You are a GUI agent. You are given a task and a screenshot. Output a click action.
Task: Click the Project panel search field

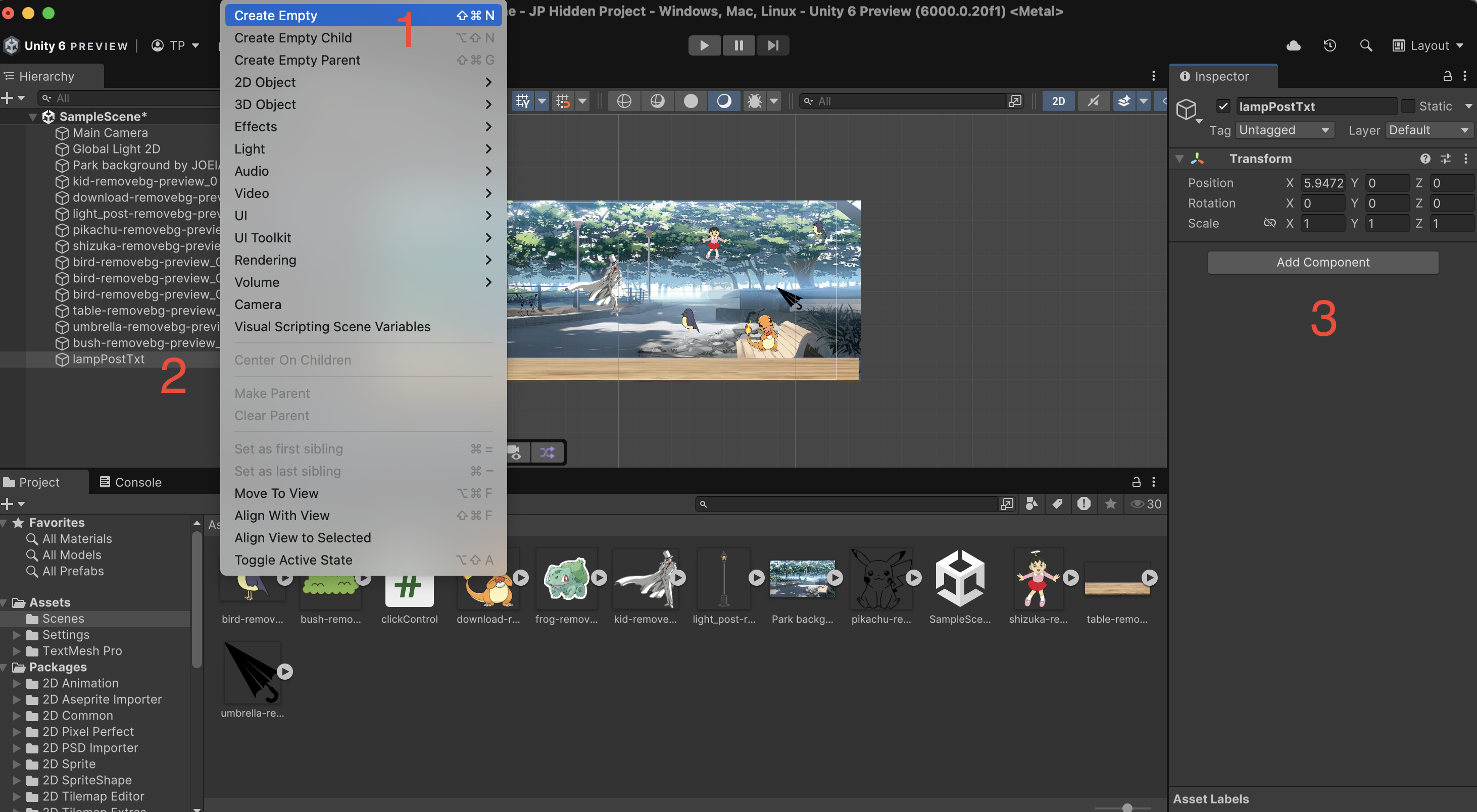click(x=847, y=503)
